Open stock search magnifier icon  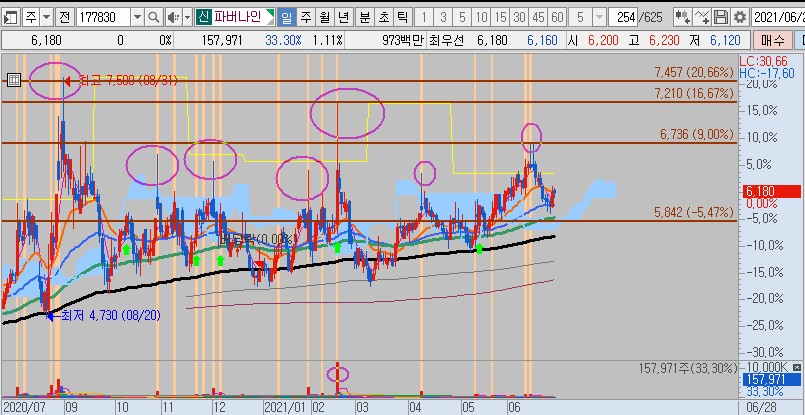click(x=153, y=17)
